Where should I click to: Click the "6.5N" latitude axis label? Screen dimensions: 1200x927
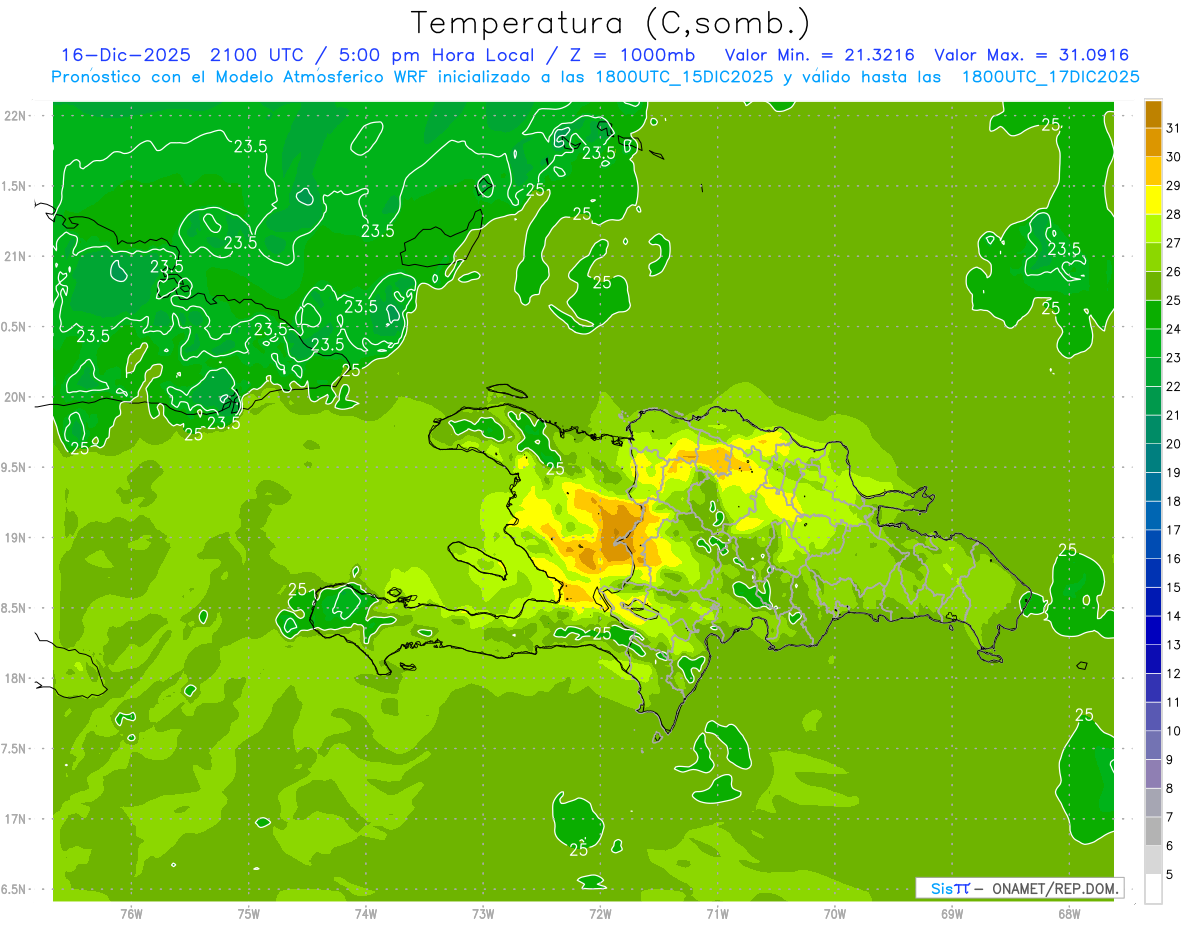[15, 889]
